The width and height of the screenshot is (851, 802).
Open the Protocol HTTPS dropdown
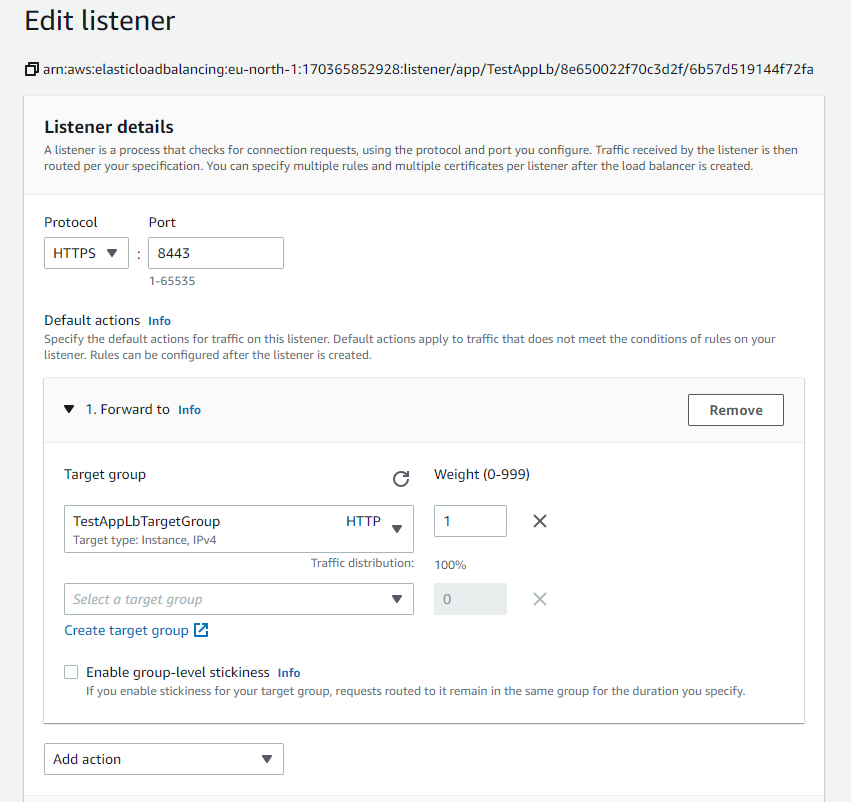coord(86,253)
